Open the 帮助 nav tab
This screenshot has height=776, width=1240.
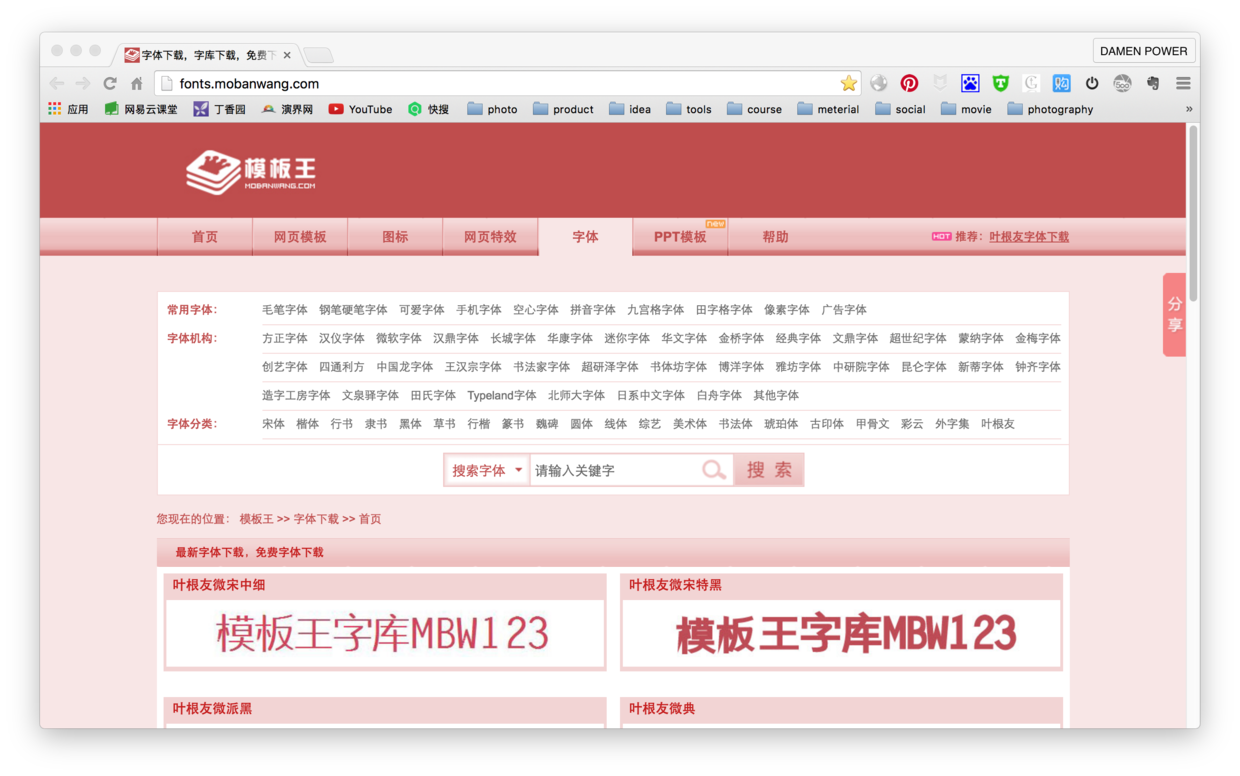(775, 237)
